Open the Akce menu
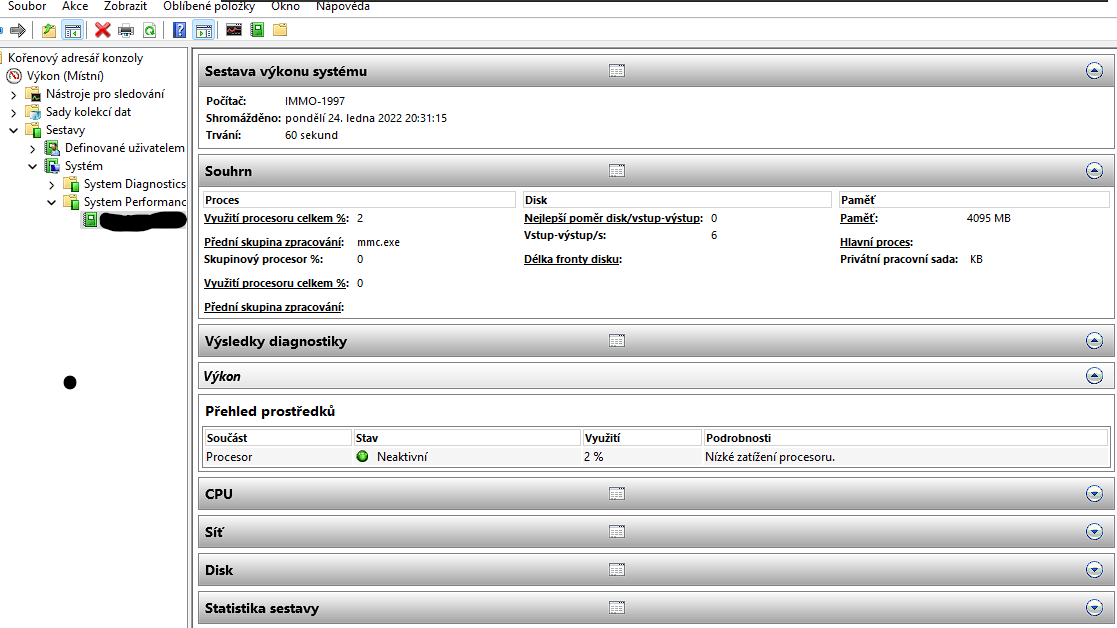The height and width of the screenshot is (628, 1117). click(x=75, y=6)
